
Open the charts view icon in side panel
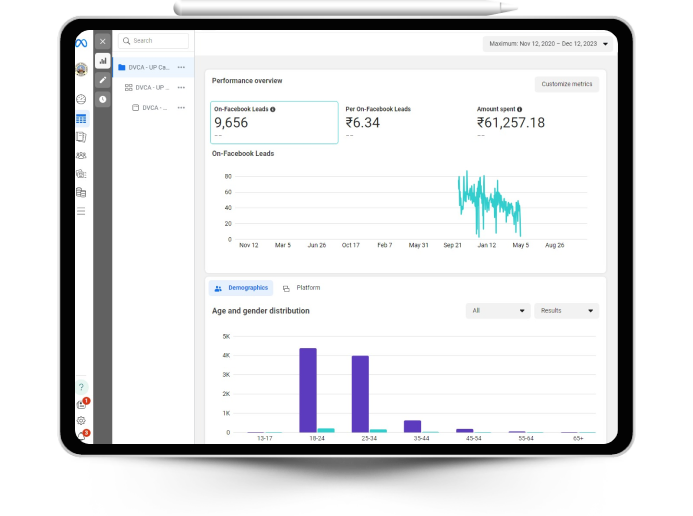(x=102, y=61)
